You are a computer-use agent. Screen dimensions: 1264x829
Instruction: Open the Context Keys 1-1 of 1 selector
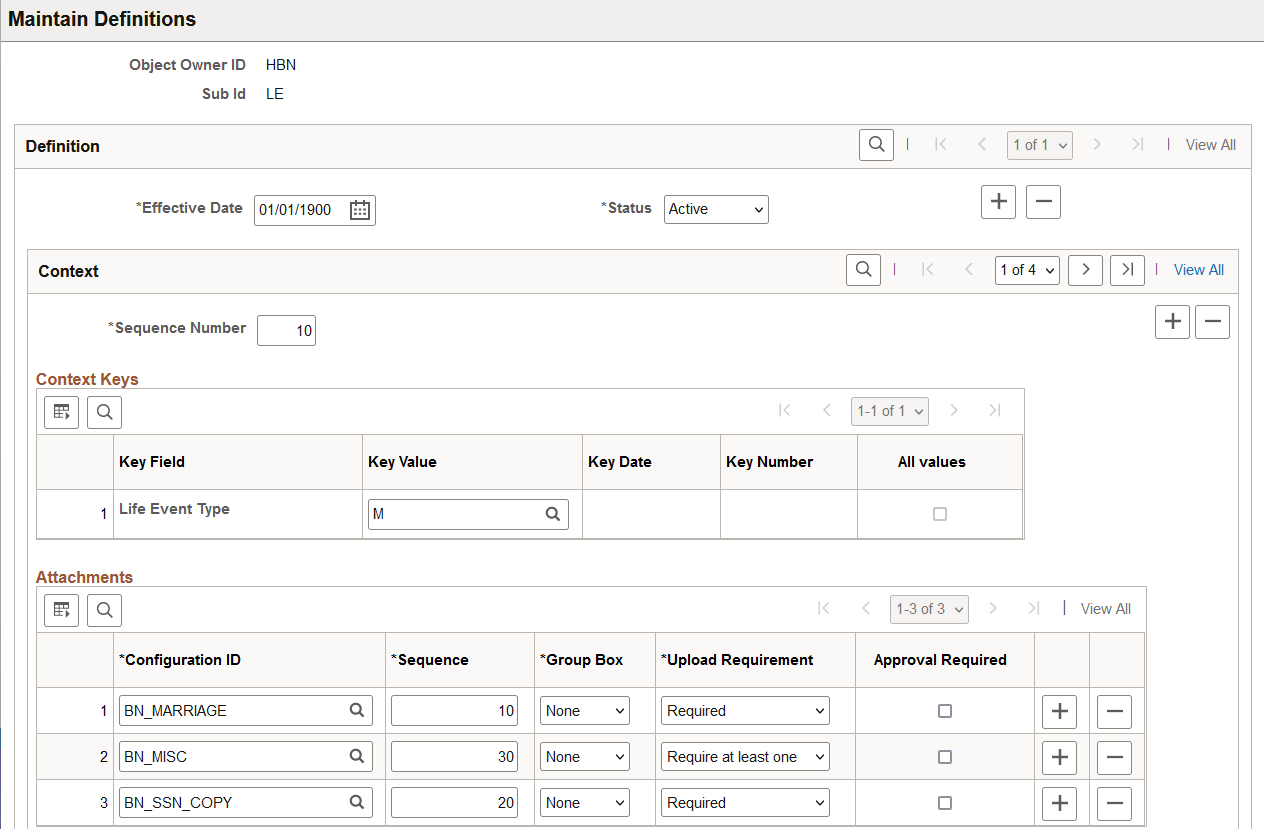point(890,411)
